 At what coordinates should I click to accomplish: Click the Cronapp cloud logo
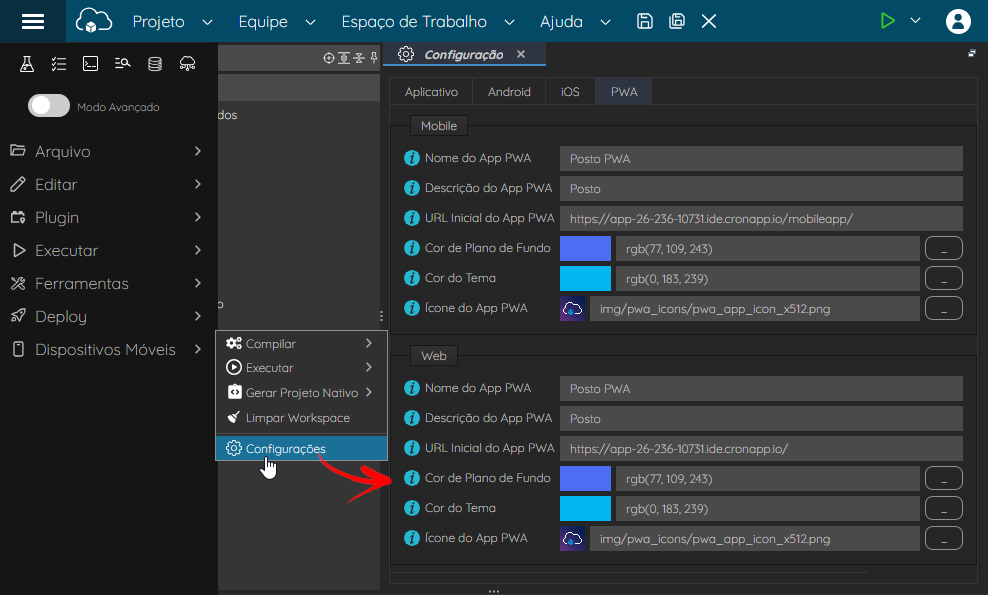pos(93,21)
